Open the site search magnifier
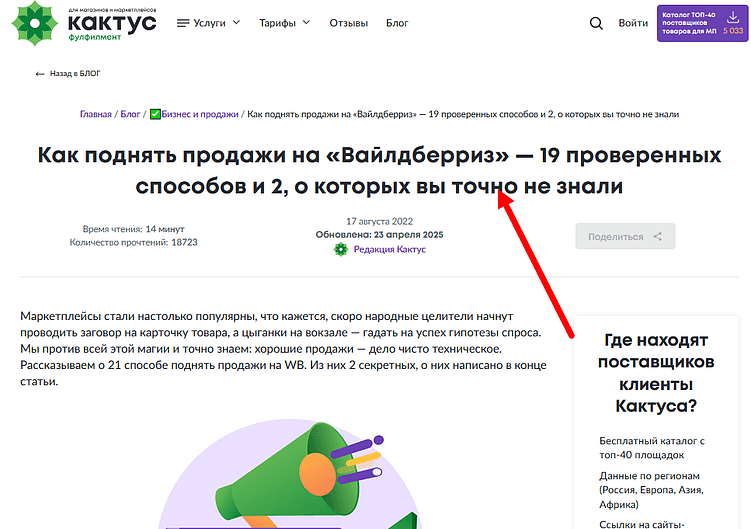The image size is (751, 529). coord(596,23)
